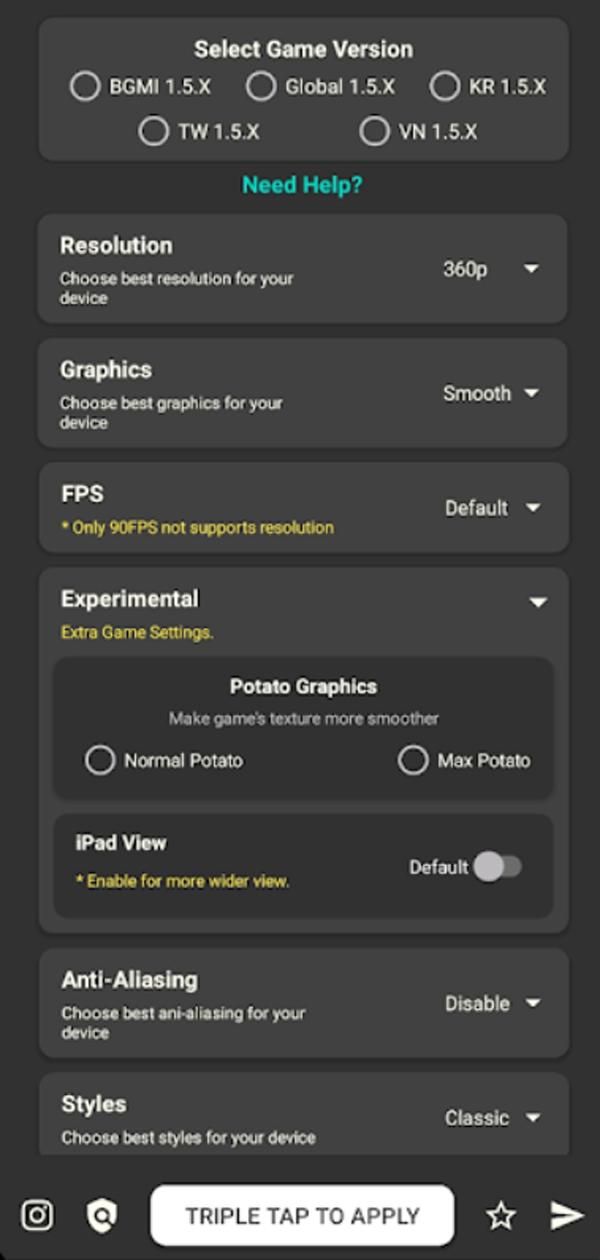The image size is (600, 1260).
Task: Collapse the Experimental section arrow
Action: 538,602
